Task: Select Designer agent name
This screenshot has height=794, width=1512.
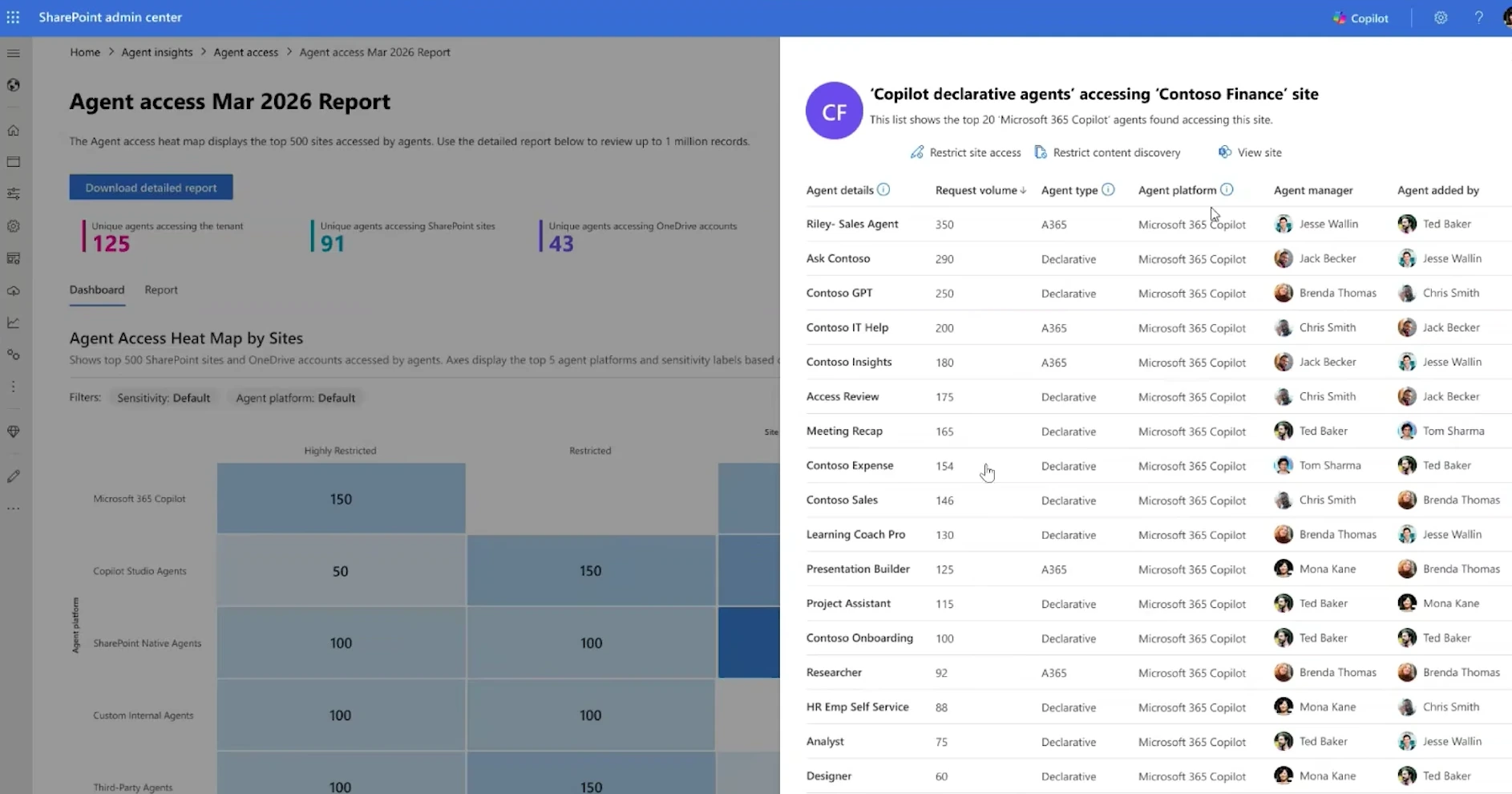Action: 829,776
